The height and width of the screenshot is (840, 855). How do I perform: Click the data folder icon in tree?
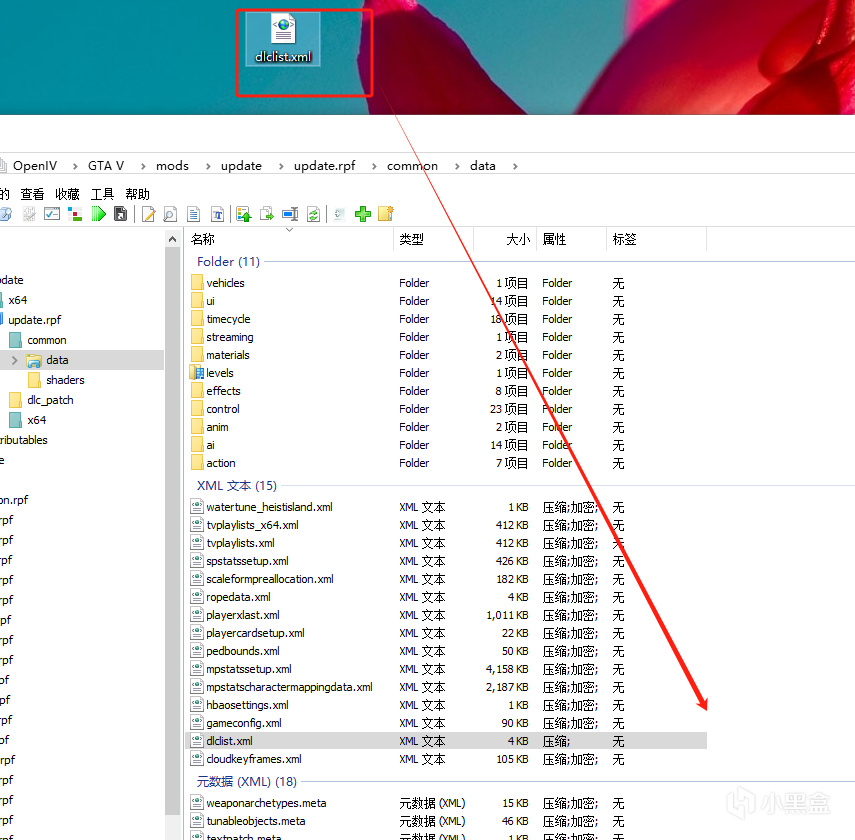[x=34, y=360]
